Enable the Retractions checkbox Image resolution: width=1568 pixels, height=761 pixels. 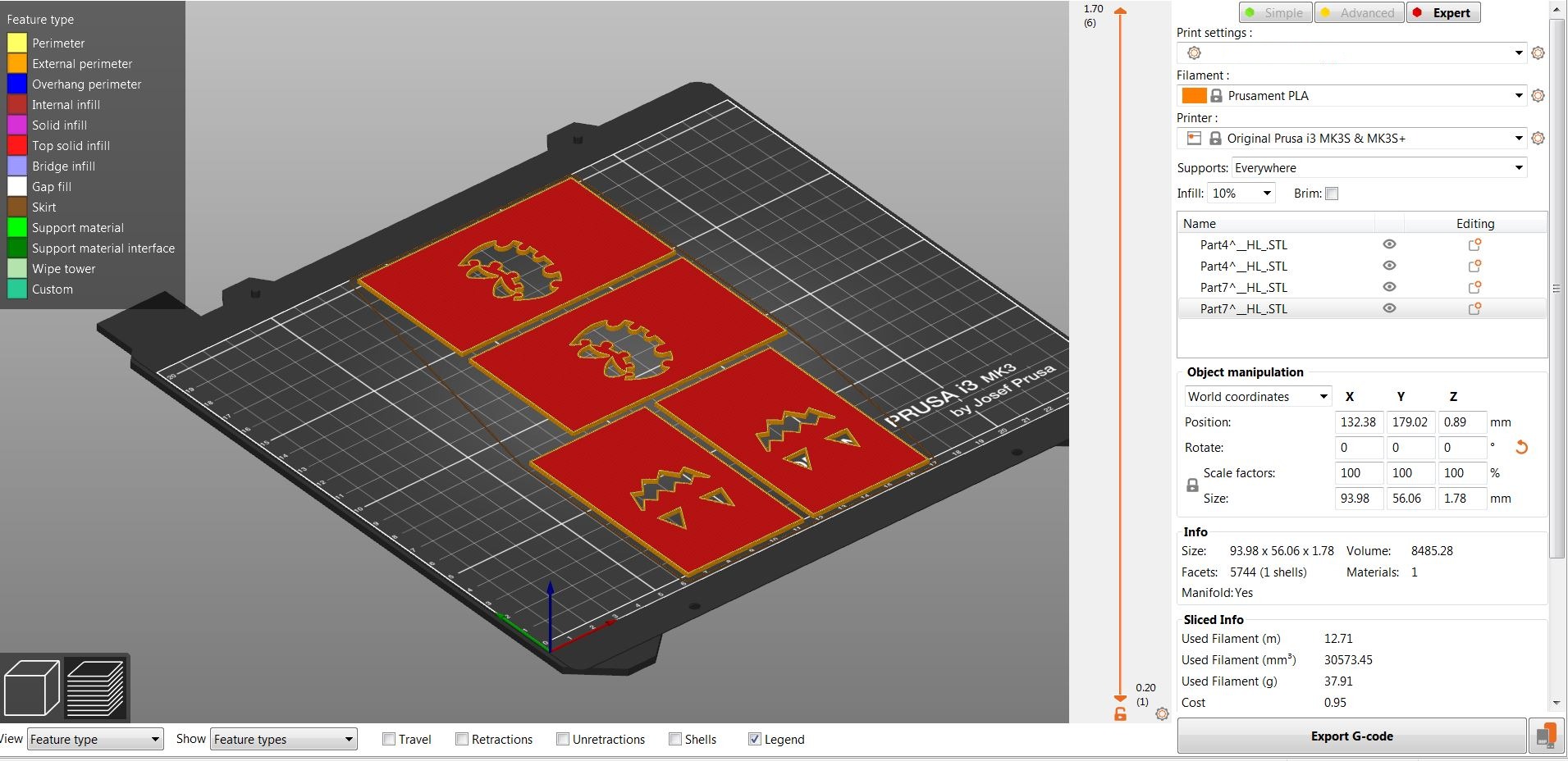click(462, 739)
